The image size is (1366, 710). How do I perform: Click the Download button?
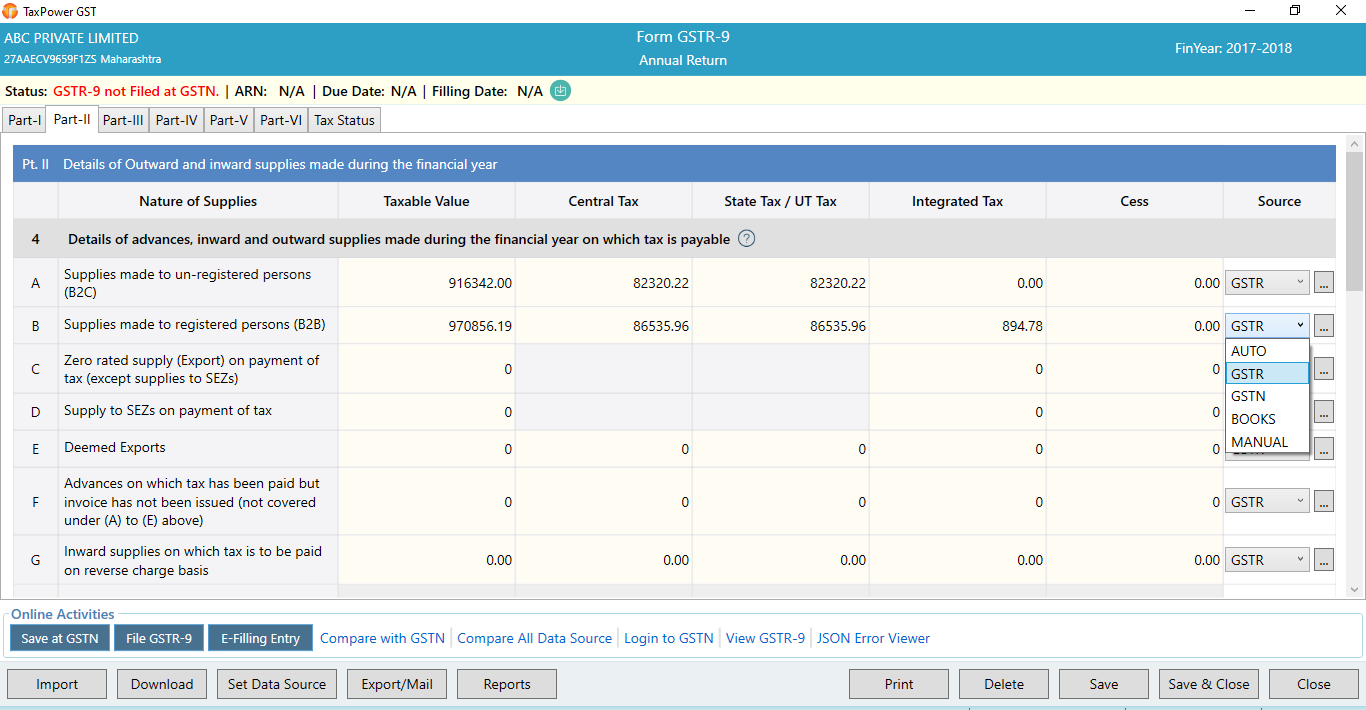162,684
